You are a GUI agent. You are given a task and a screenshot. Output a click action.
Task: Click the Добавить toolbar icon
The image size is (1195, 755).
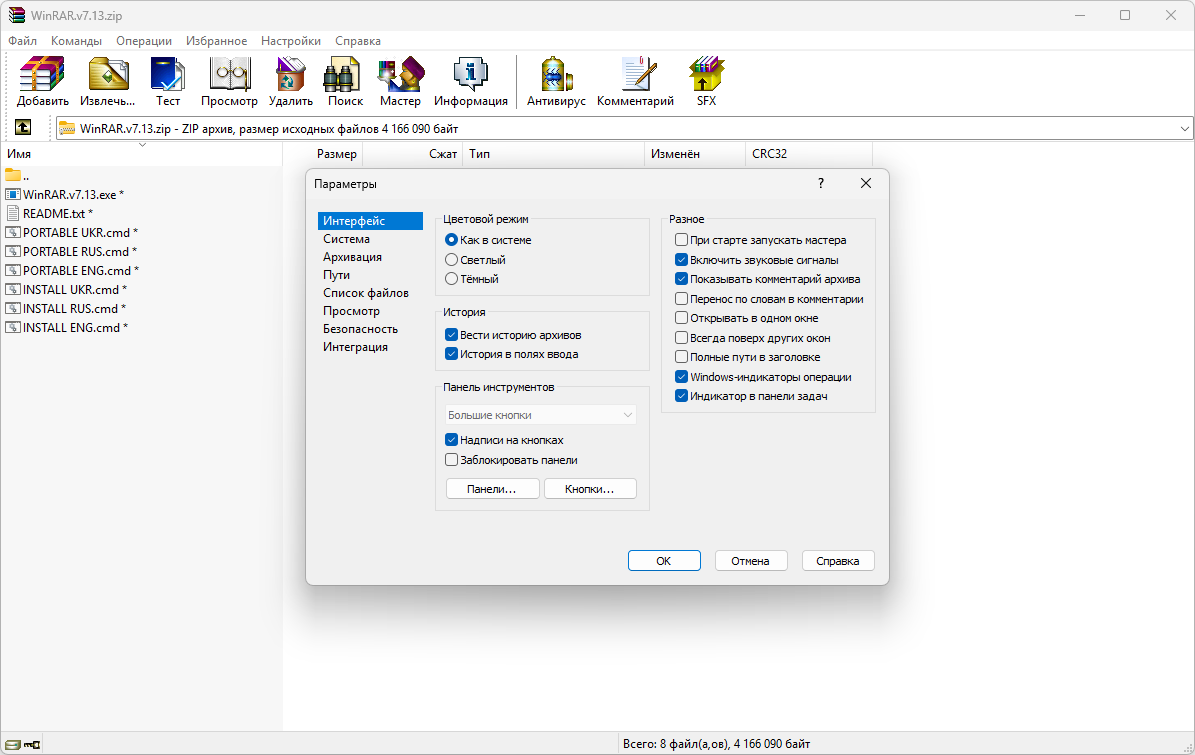tap(43, 74)
